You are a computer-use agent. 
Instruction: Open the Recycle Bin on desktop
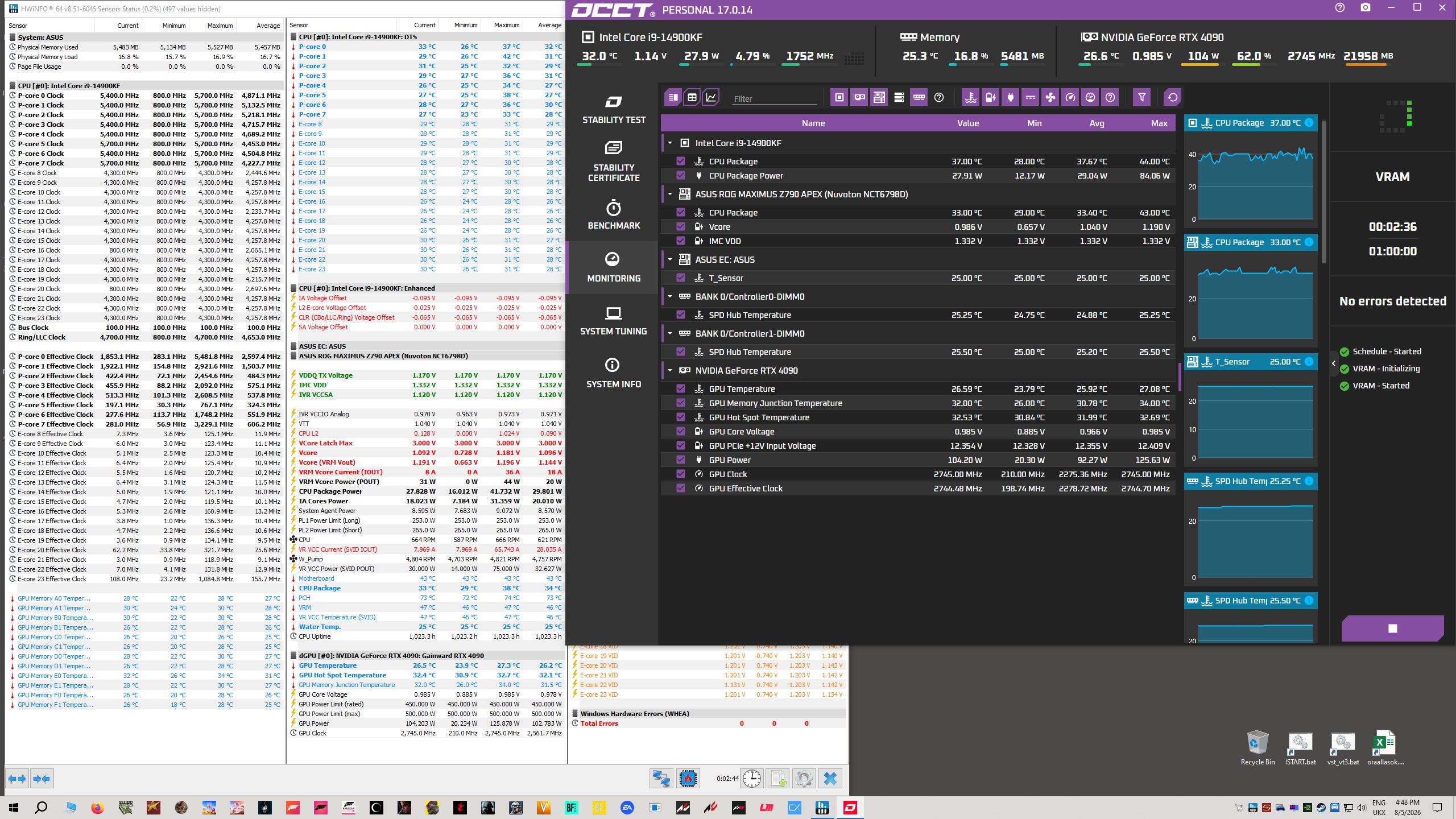1258,748
